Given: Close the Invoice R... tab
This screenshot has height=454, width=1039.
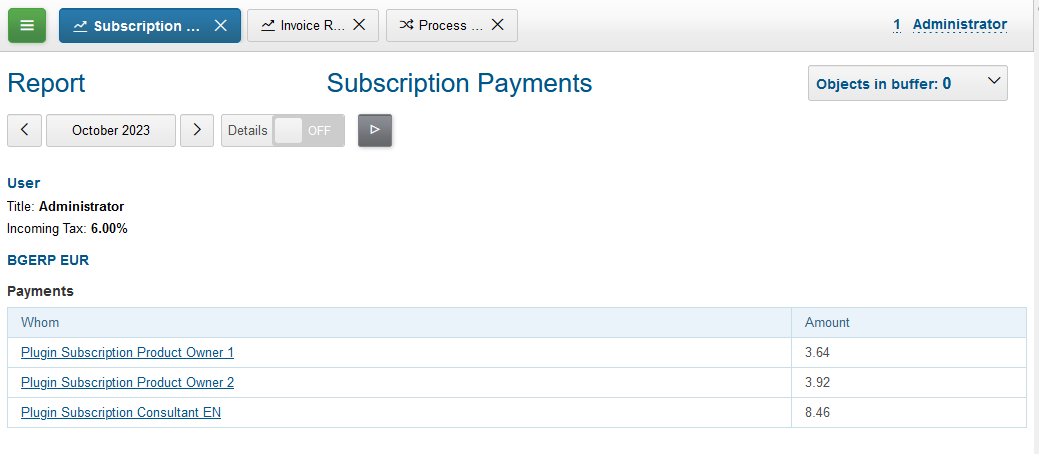Looking at the screenshot, I should tap(359, 26).
